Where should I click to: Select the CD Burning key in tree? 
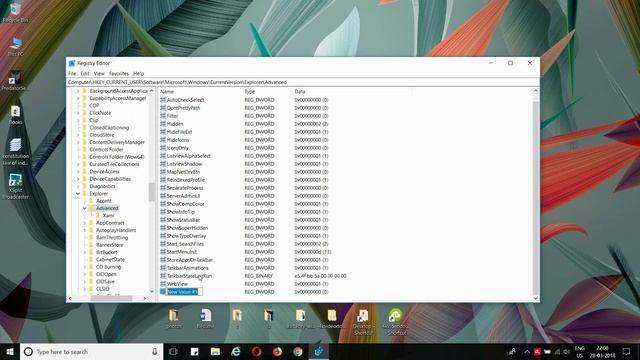(109, 267)
